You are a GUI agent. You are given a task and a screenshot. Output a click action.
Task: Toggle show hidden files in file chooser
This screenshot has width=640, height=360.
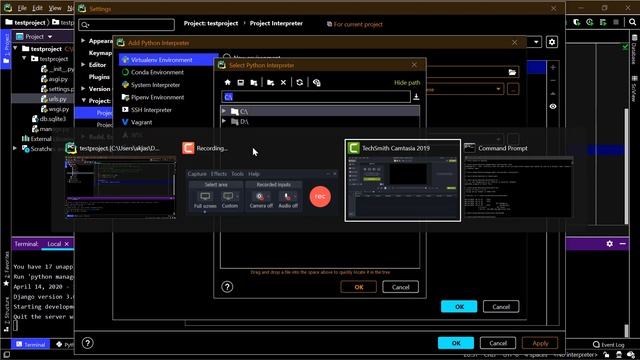(x=316, y=82)
